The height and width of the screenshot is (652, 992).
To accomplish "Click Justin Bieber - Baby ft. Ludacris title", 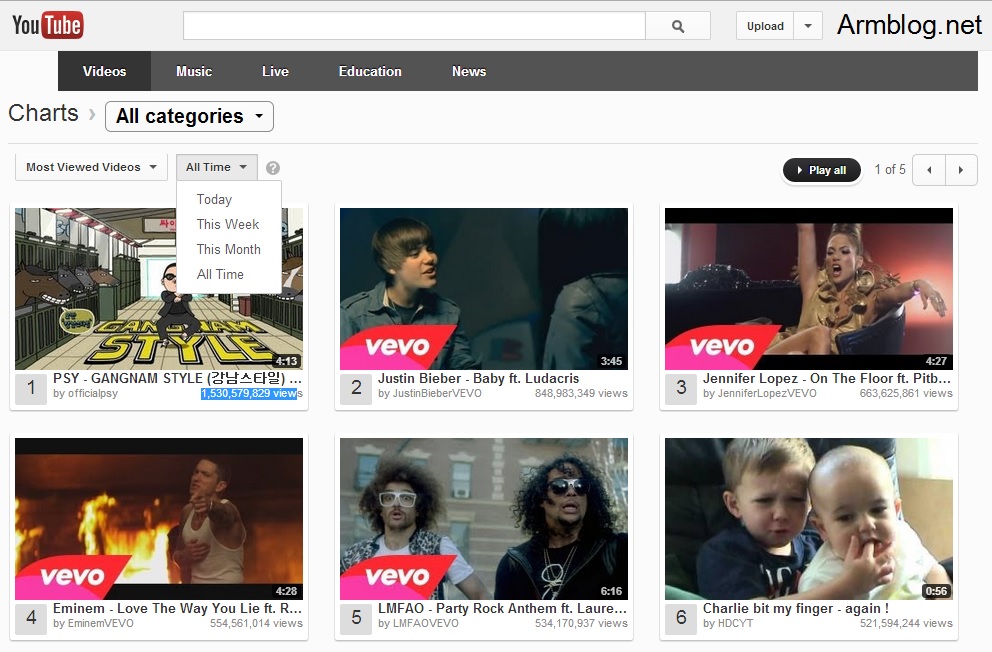I will click(478, 378).
